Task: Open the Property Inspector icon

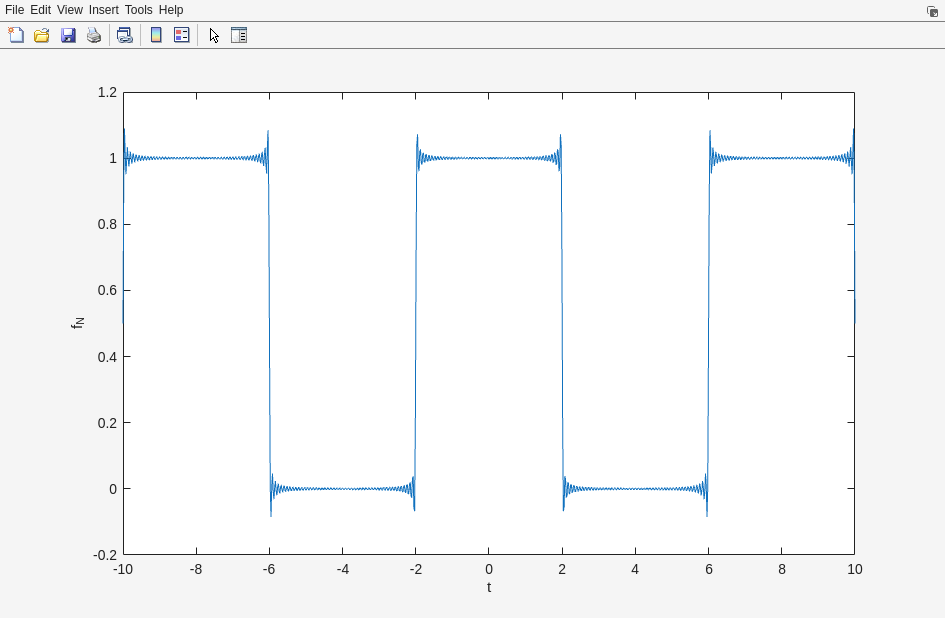Action: (239, 35)
